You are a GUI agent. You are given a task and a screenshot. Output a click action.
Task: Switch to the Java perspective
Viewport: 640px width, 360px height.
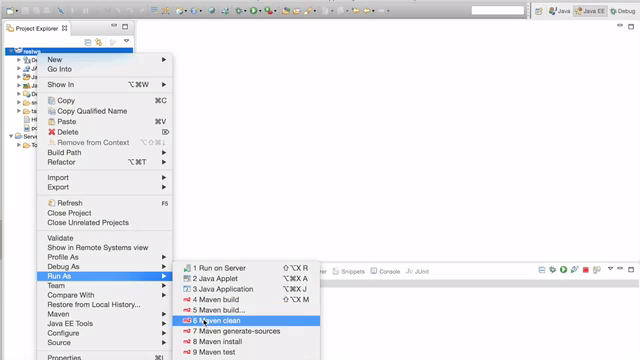click(x=560, y=11)
